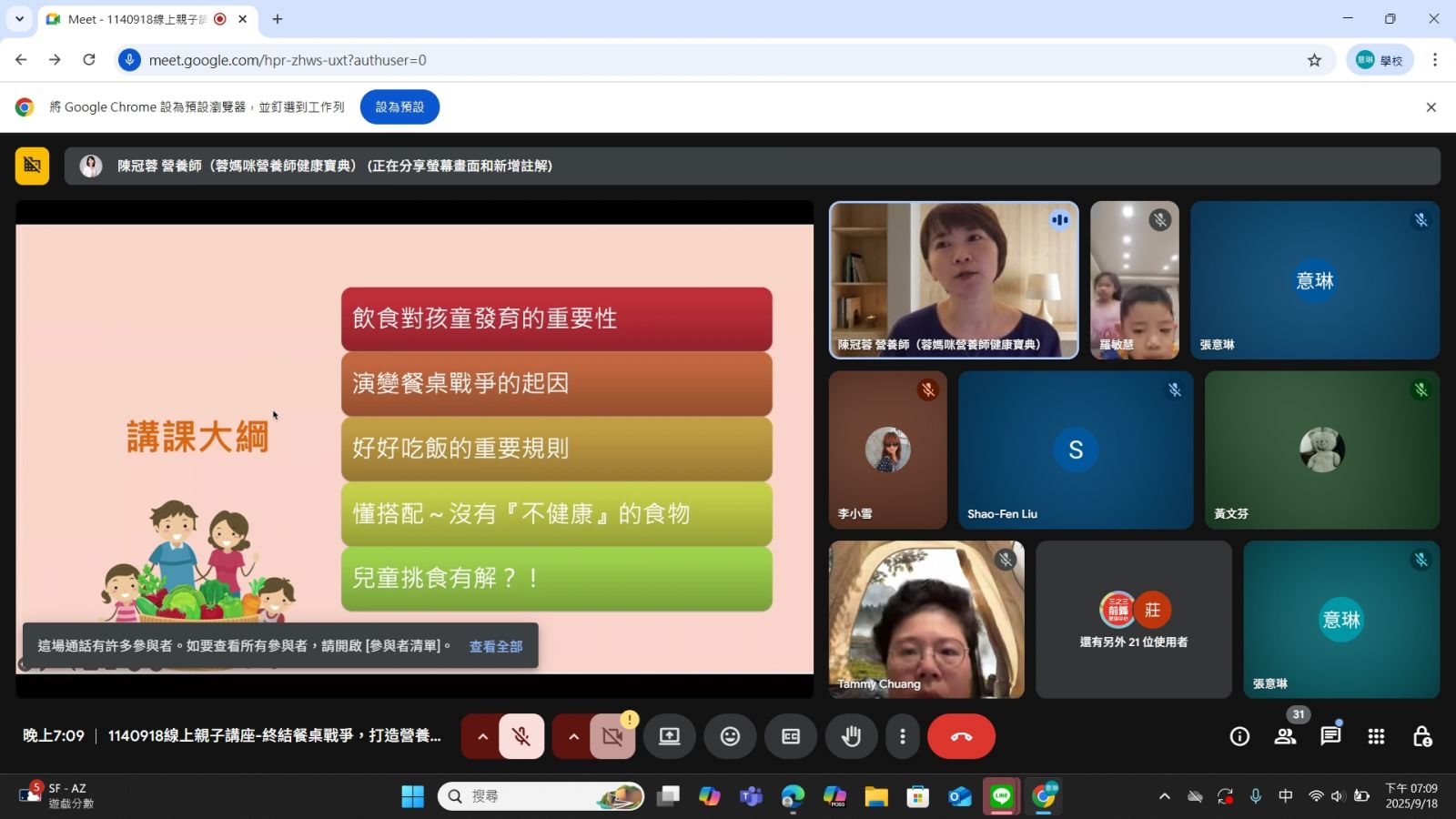Select the Meet browser tab
Image resolution: width=1456 pixels, height=819 pixels.
(136, 19)
